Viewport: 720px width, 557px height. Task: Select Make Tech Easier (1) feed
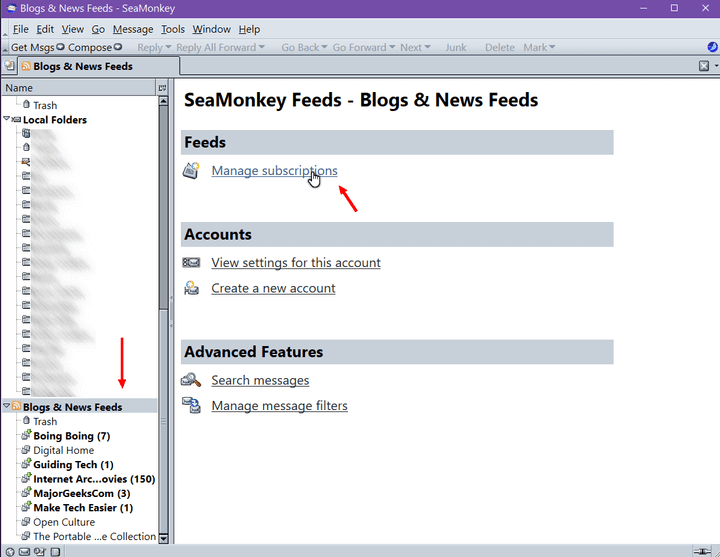click(x=83, y=508)
